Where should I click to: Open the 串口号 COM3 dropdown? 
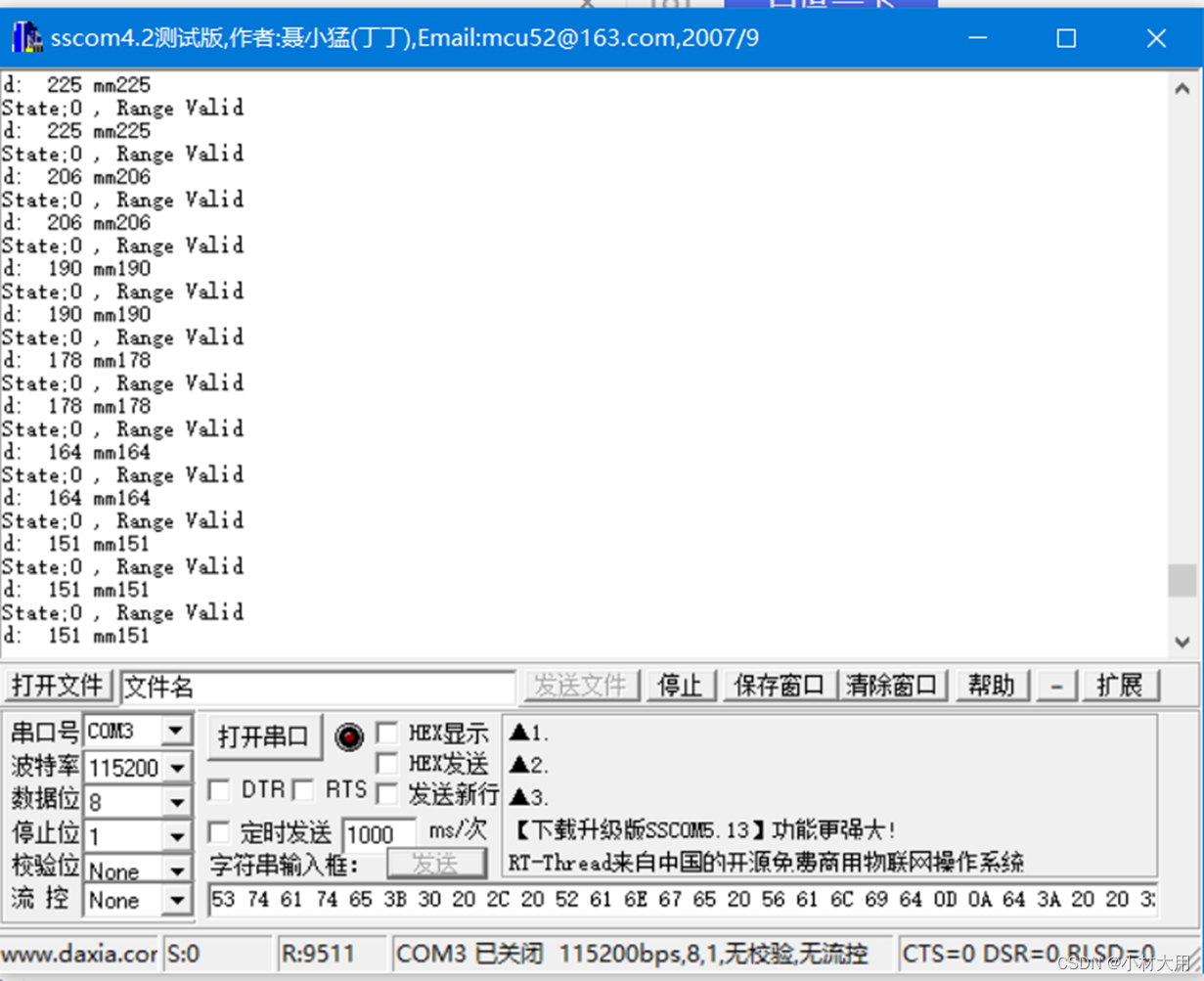(x=177, y=731)
